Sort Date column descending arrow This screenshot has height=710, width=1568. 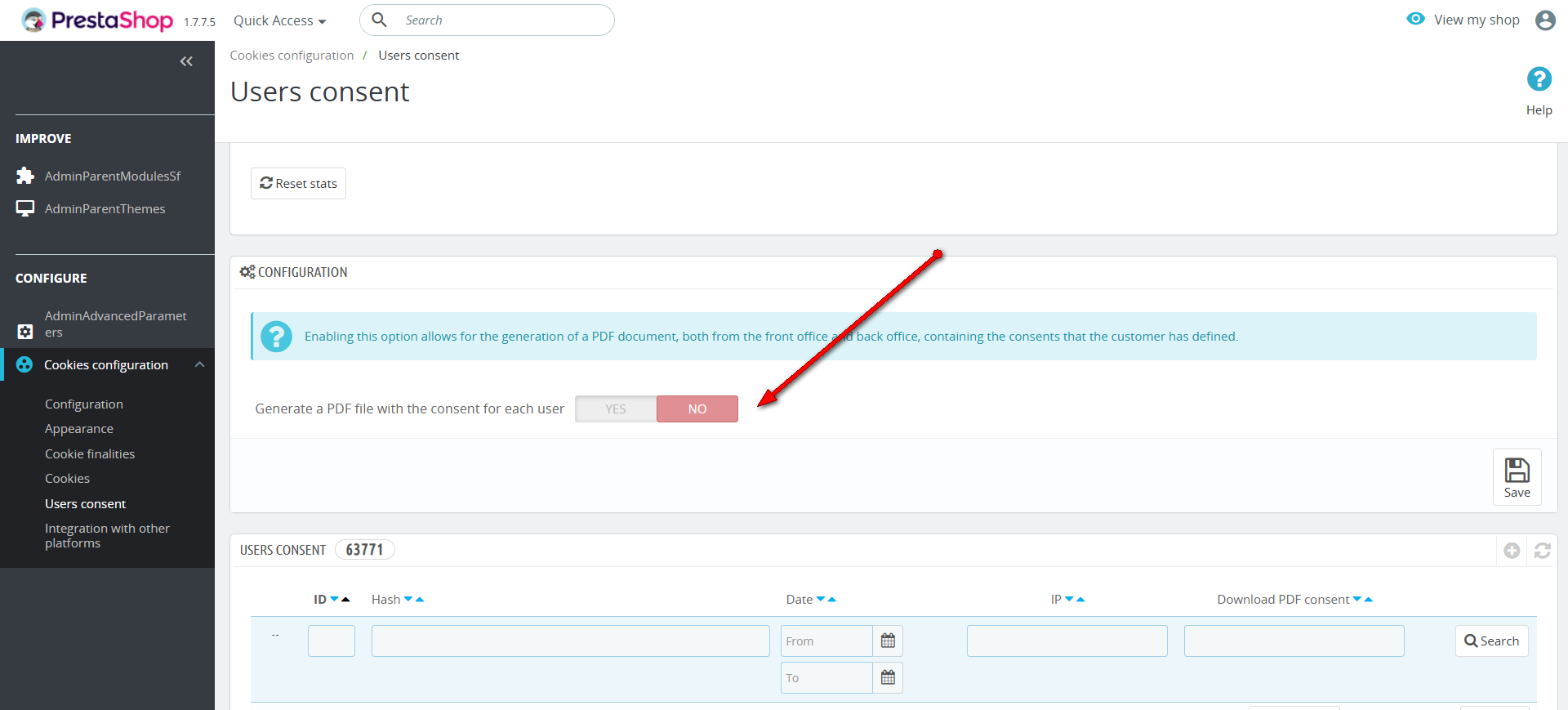[821, 600]
